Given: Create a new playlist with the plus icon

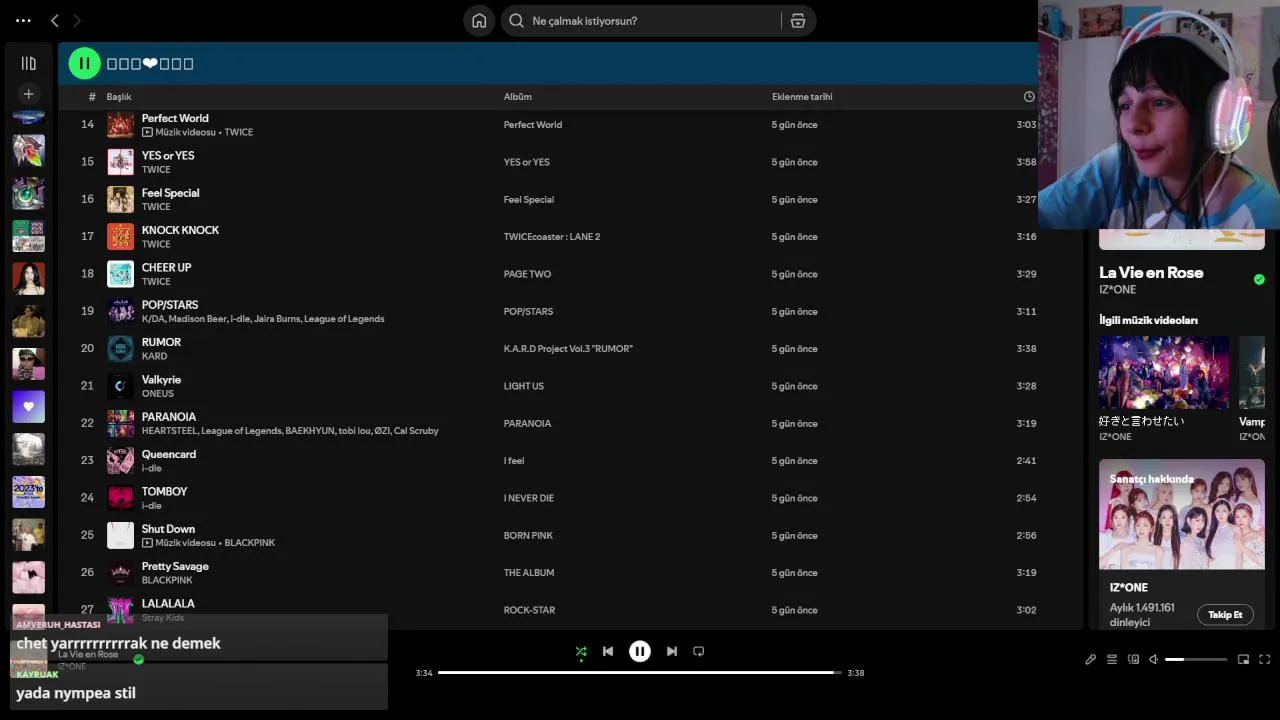Looking at the screenshot, I should (28, 94).
